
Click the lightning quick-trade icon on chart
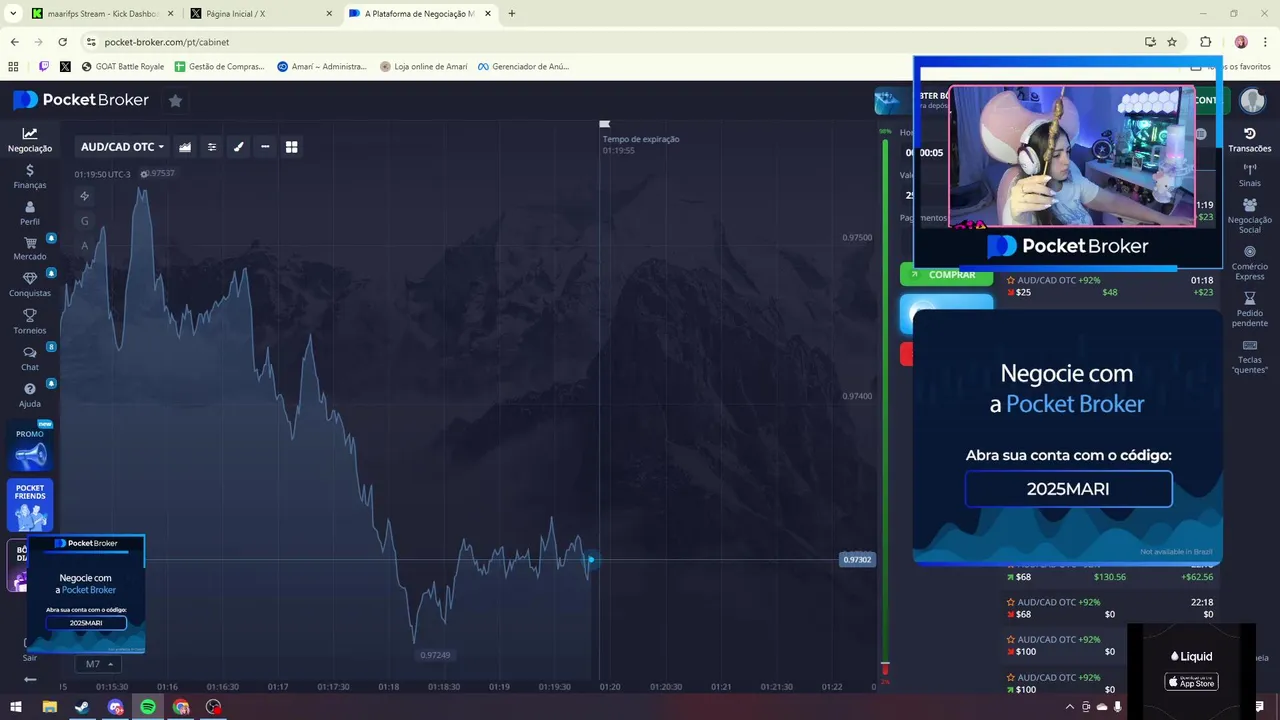tap(85, 196)
